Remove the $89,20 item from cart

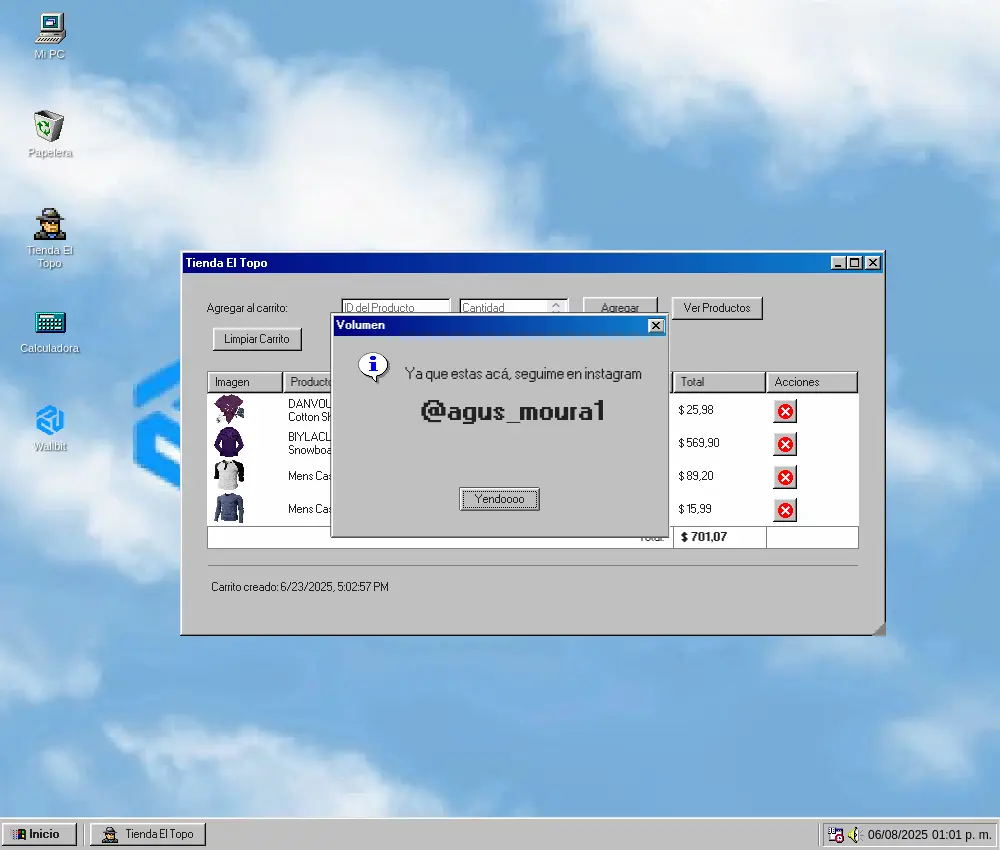[786, 477]
